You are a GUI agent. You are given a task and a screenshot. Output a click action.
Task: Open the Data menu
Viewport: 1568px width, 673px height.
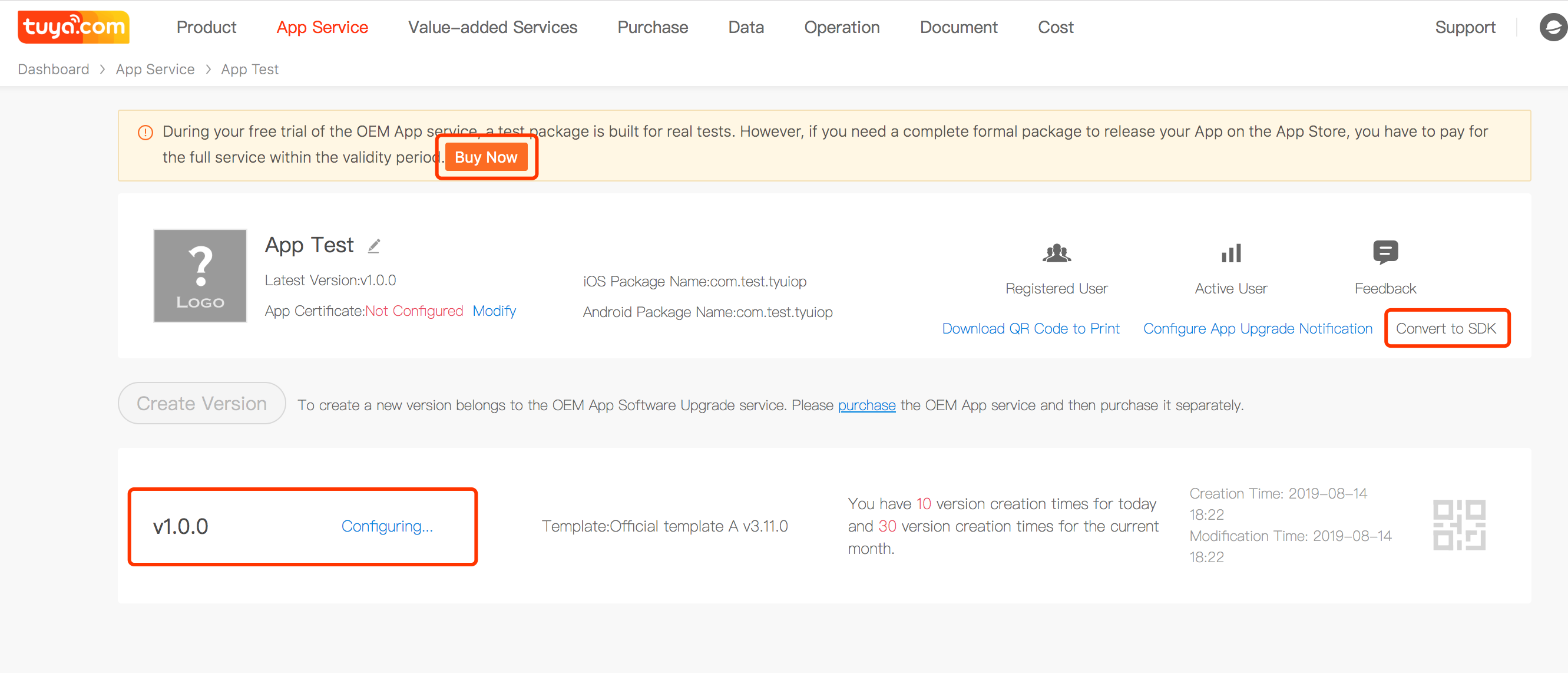coord(746,28)
